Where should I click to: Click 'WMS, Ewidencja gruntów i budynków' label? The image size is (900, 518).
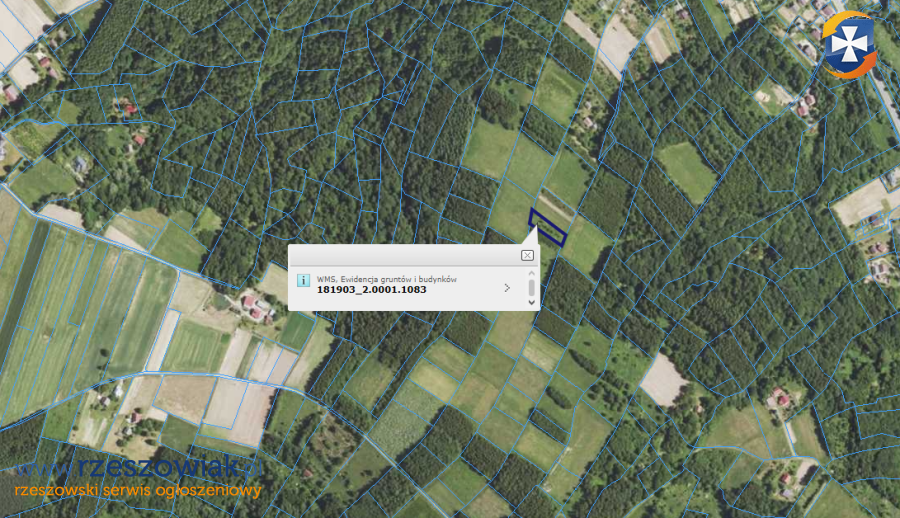[386, 279]
